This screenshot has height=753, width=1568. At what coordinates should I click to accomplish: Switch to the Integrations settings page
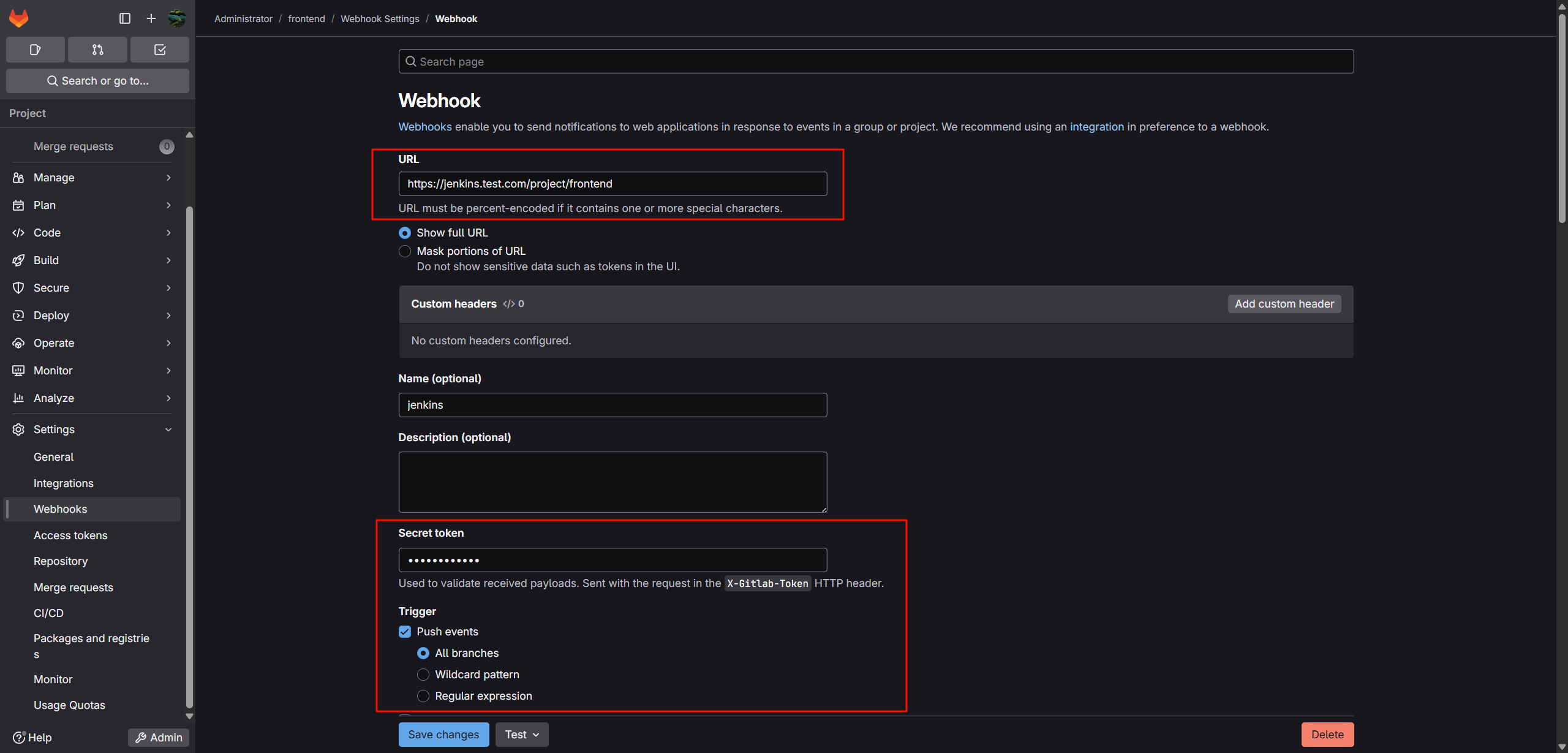[x=63, y=483]
